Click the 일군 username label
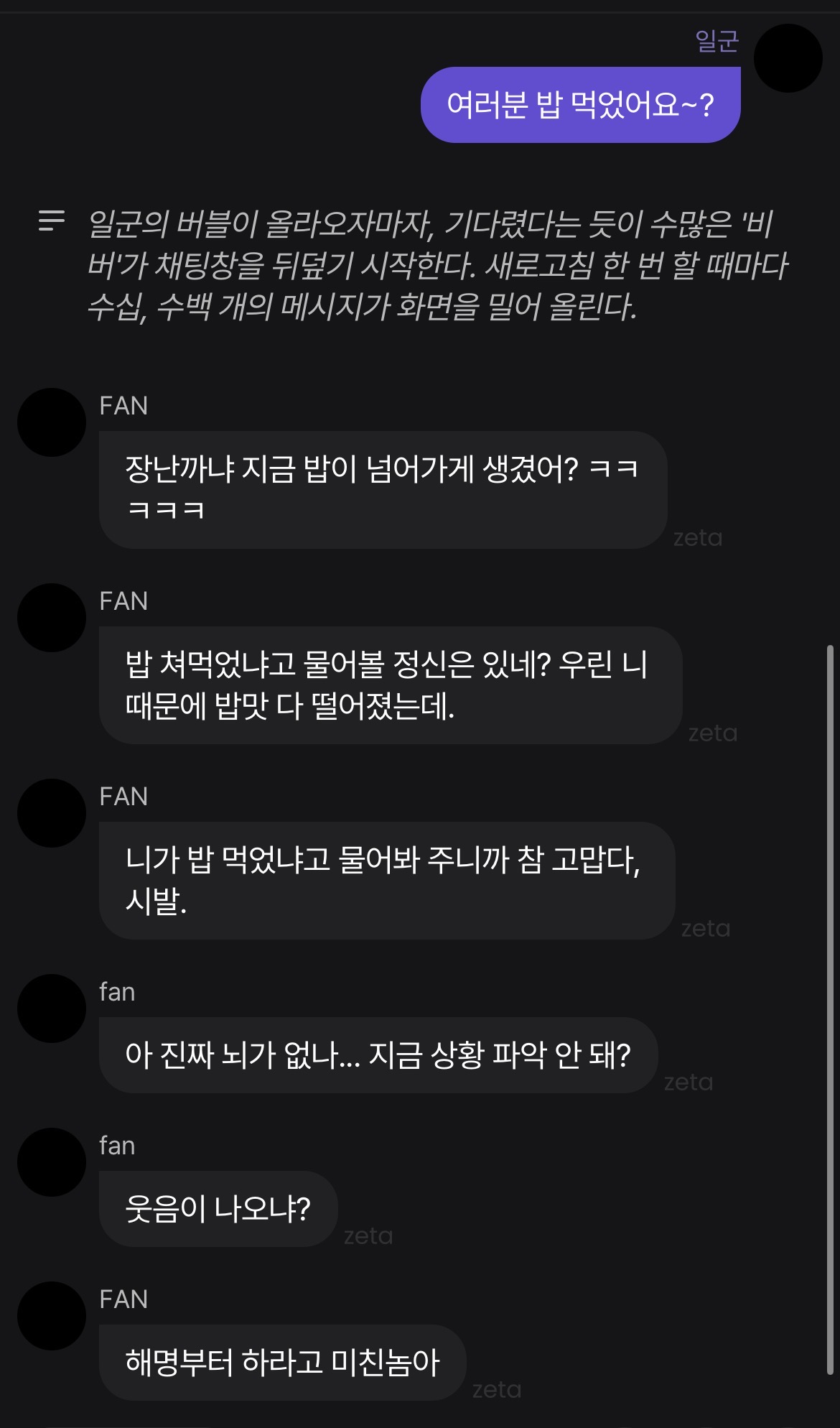Viewport: 840px width, 1428px height. pyautogui.click(x=717, y=41)
